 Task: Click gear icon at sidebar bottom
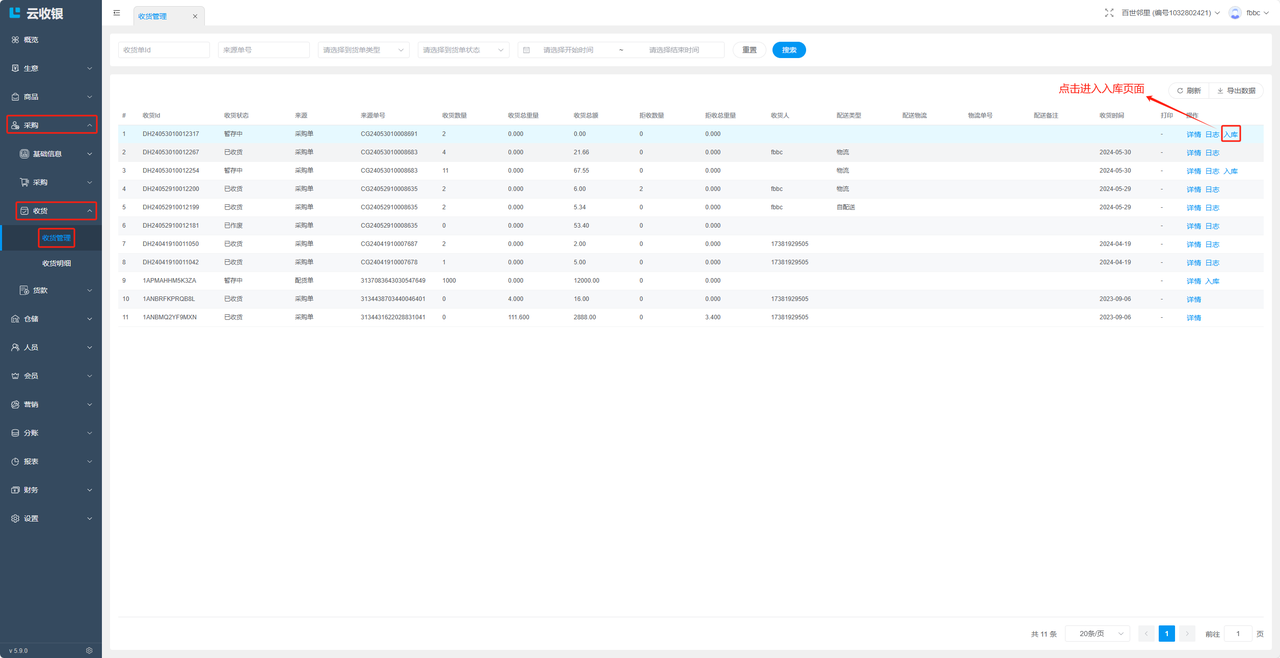click(x=89, y=650)
